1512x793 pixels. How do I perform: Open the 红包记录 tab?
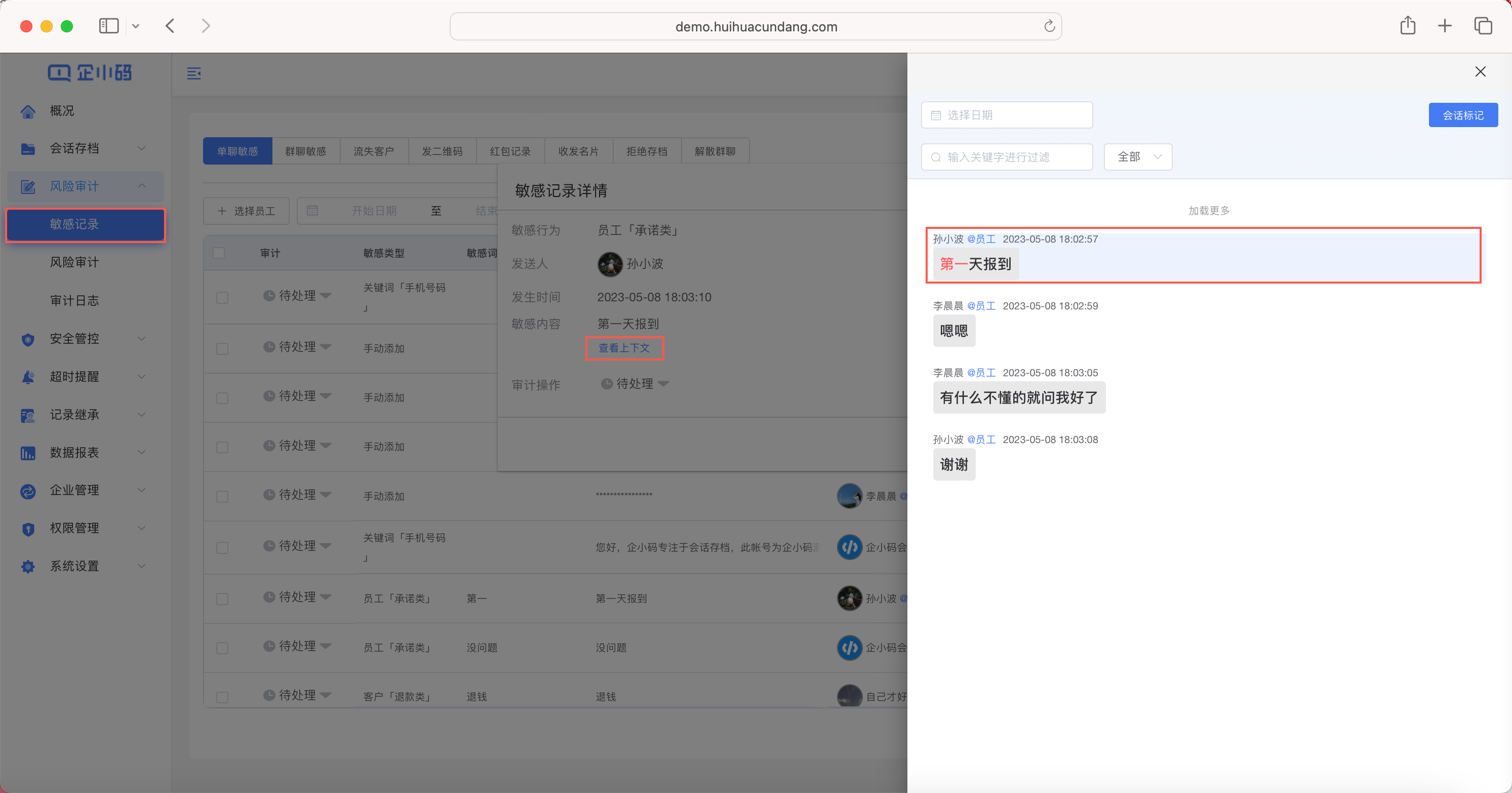[510, 151]
